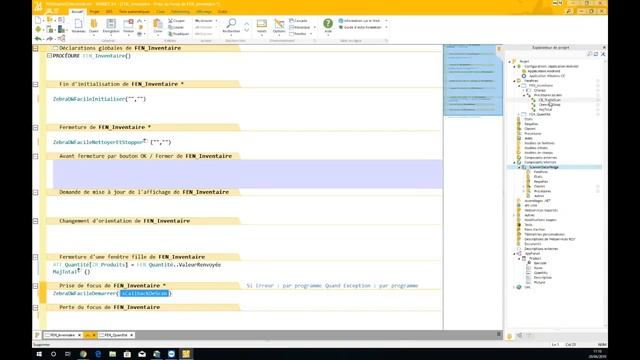The width and height of the screenshot is (640, 360).
Task: Collapse the Déclarations globales code section
Action: pos(36,48)
